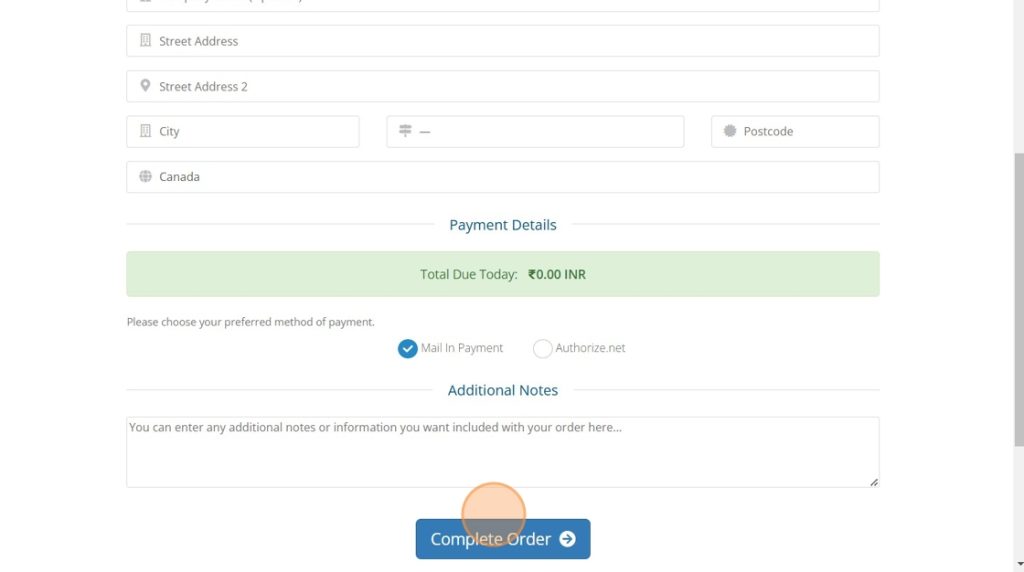Click the resize grip of the notes textarea
Screen dimensions: 1024x572
[874, 482]
